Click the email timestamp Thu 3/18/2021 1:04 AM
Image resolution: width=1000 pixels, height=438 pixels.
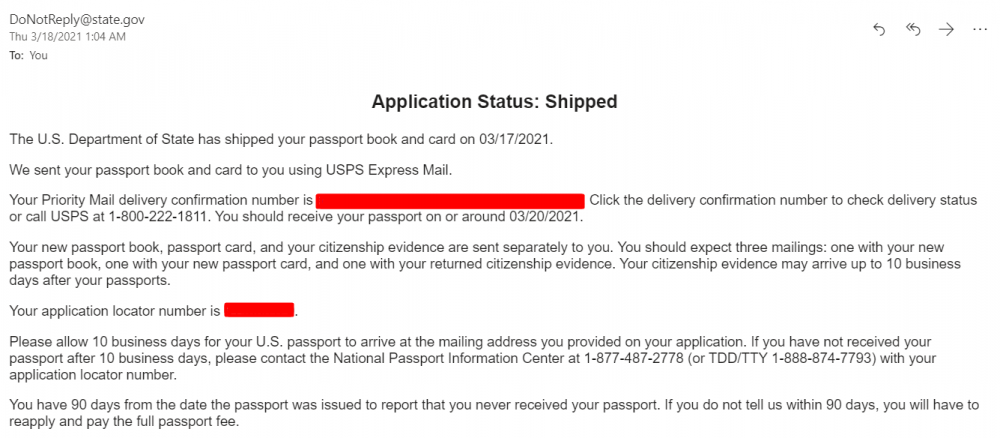click(x=67, y=37)
